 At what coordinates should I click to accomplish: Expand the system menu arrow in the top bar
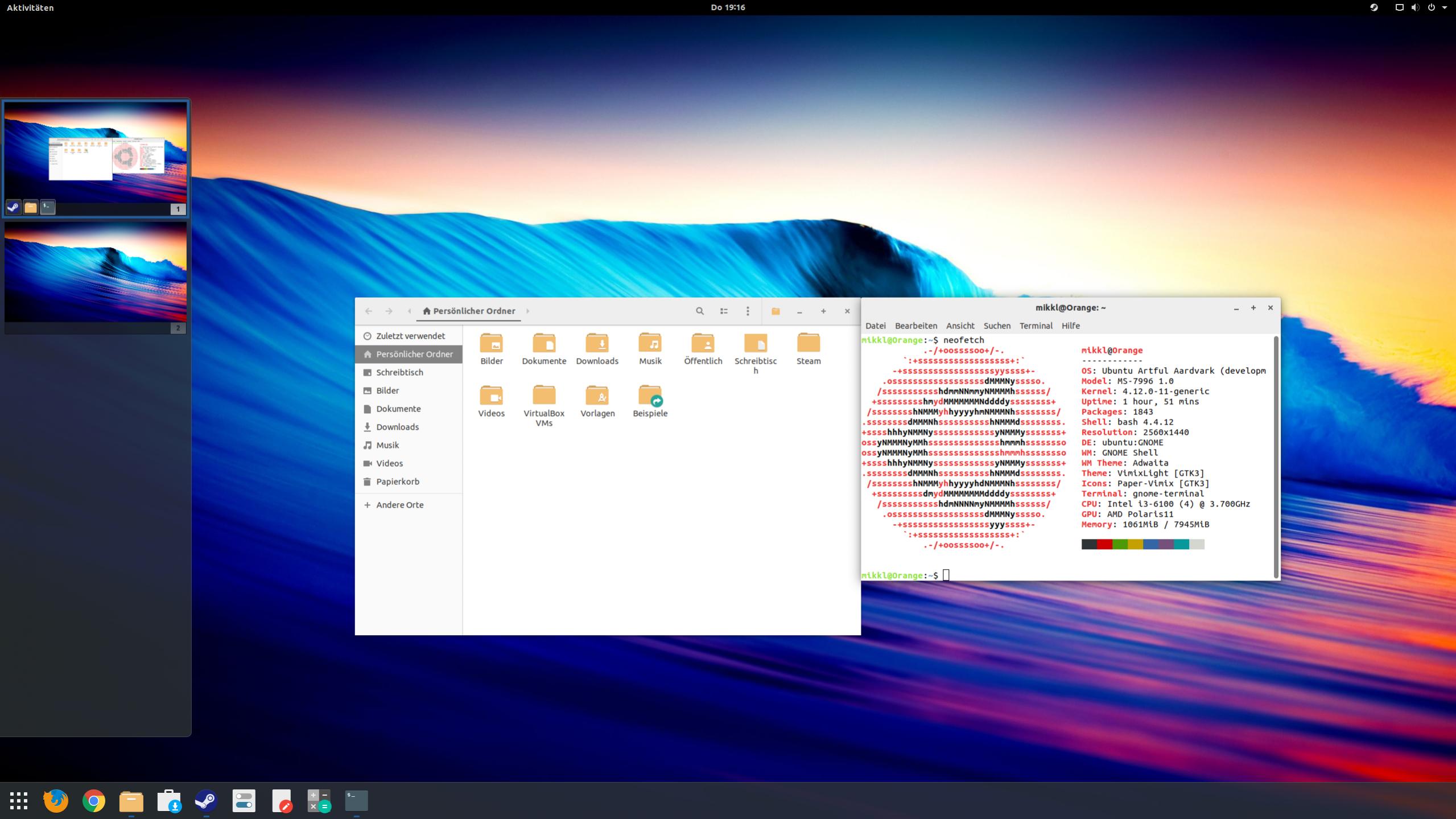(1445, 7)
